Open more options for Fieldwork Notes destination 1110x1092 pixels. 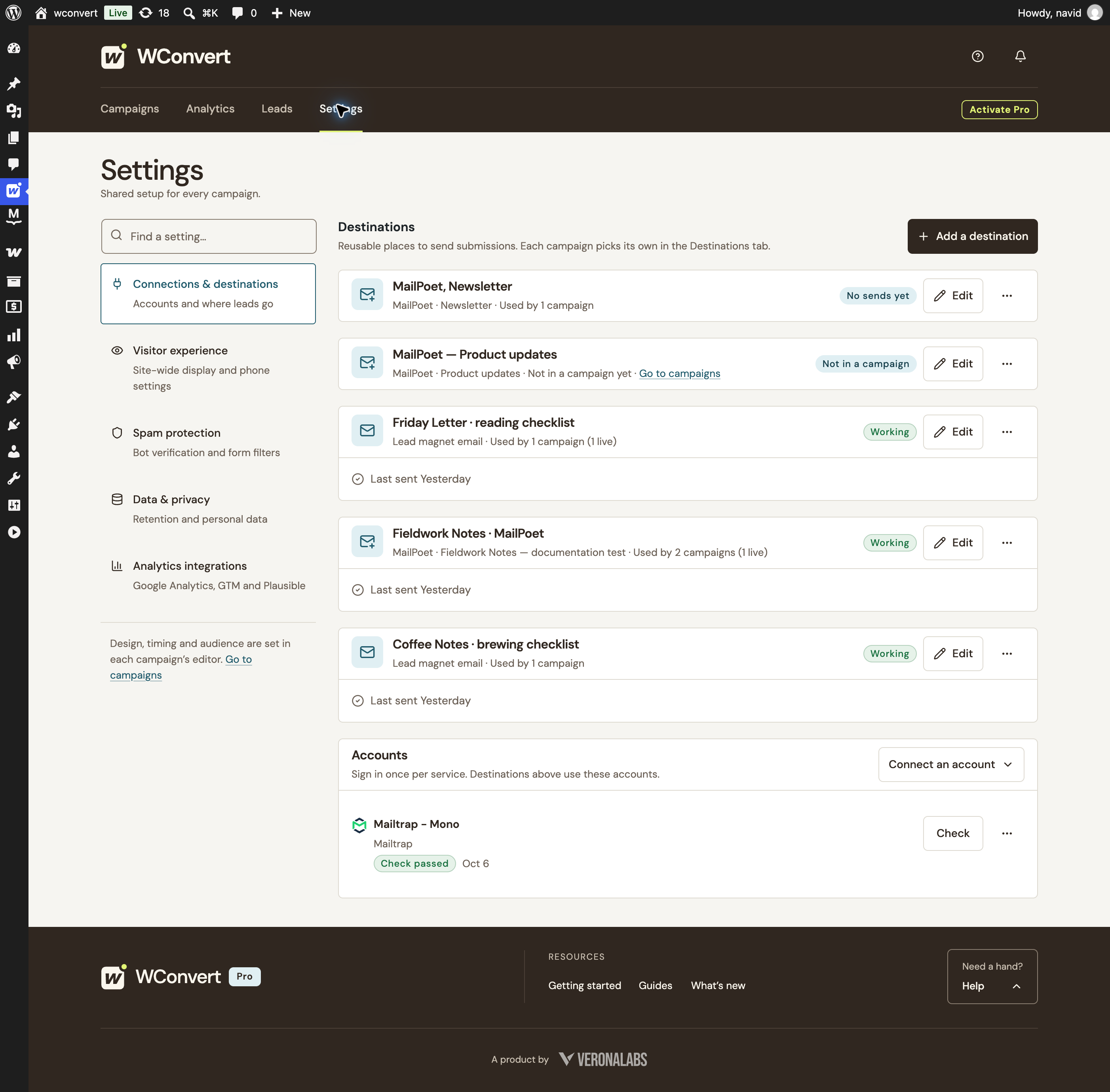(x=1007, y=542)
